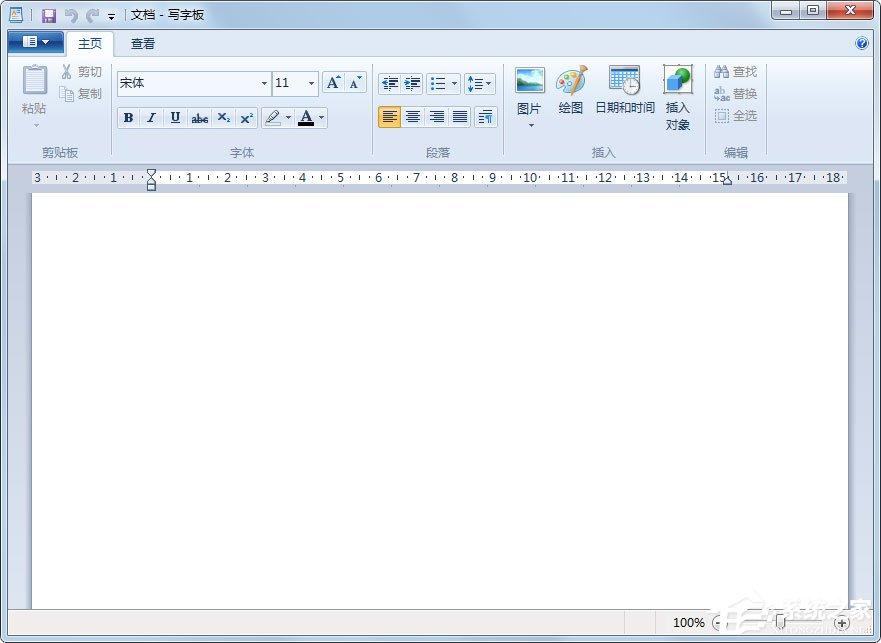Expand the 宋体 font family dropdown
The image size is (881, 643).
[x=264, y=84]
